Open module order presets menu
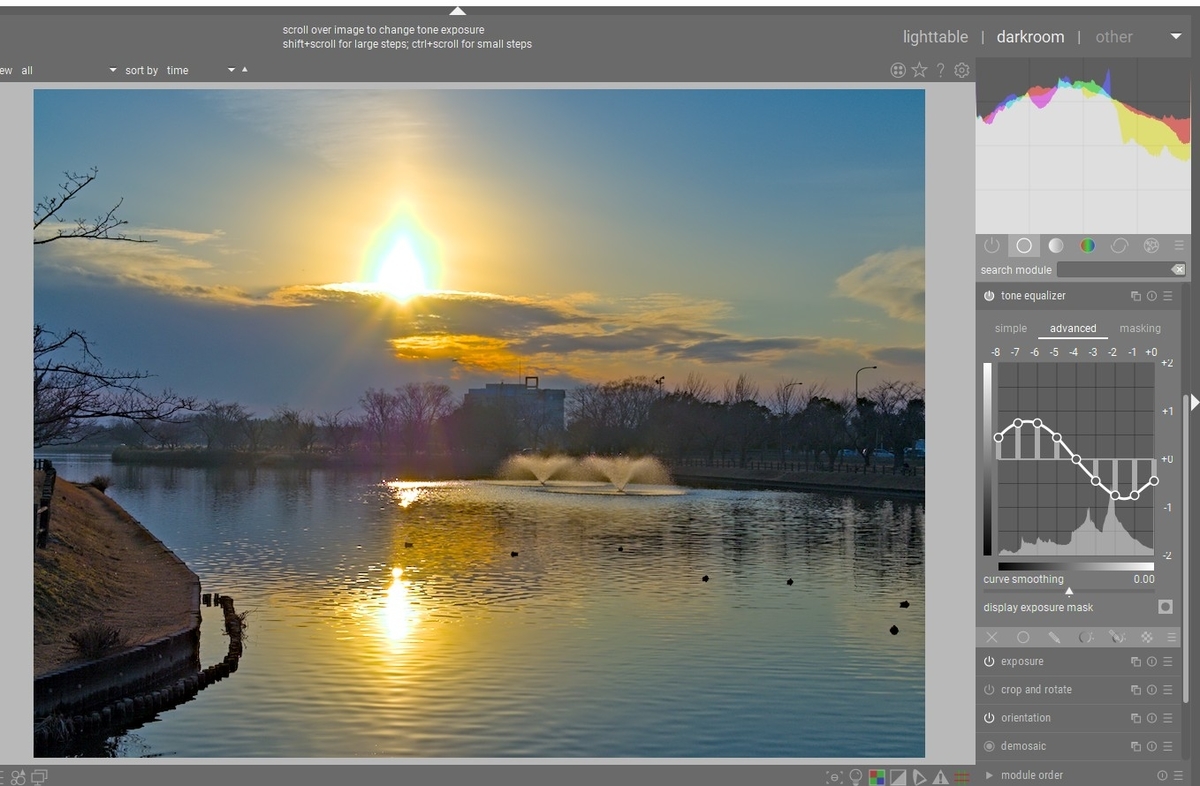This screenshot has width=1200, height=786. click(1177, 775)
